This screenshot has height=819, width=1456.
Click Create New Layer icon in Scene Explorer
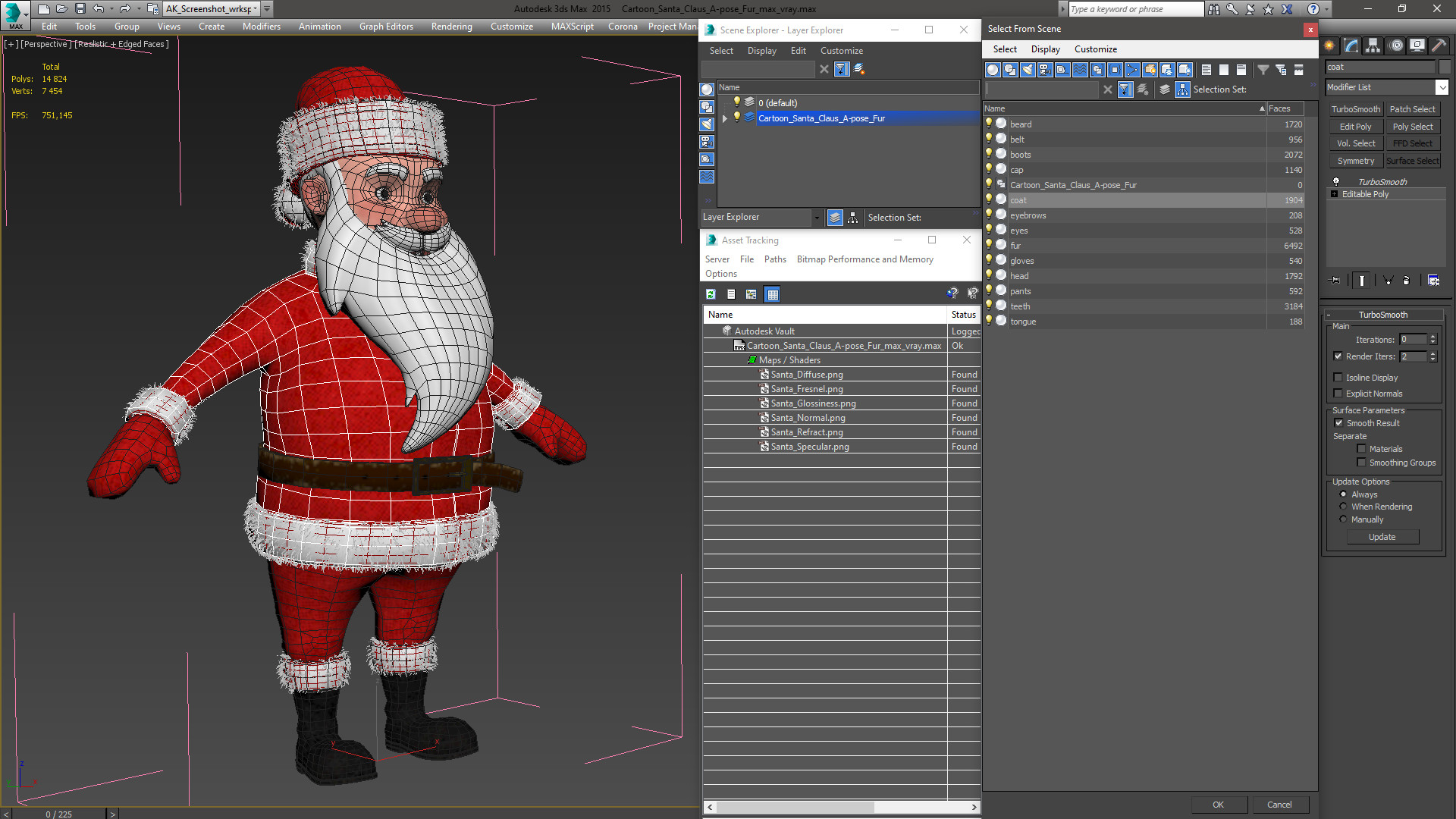coord(859,69)
